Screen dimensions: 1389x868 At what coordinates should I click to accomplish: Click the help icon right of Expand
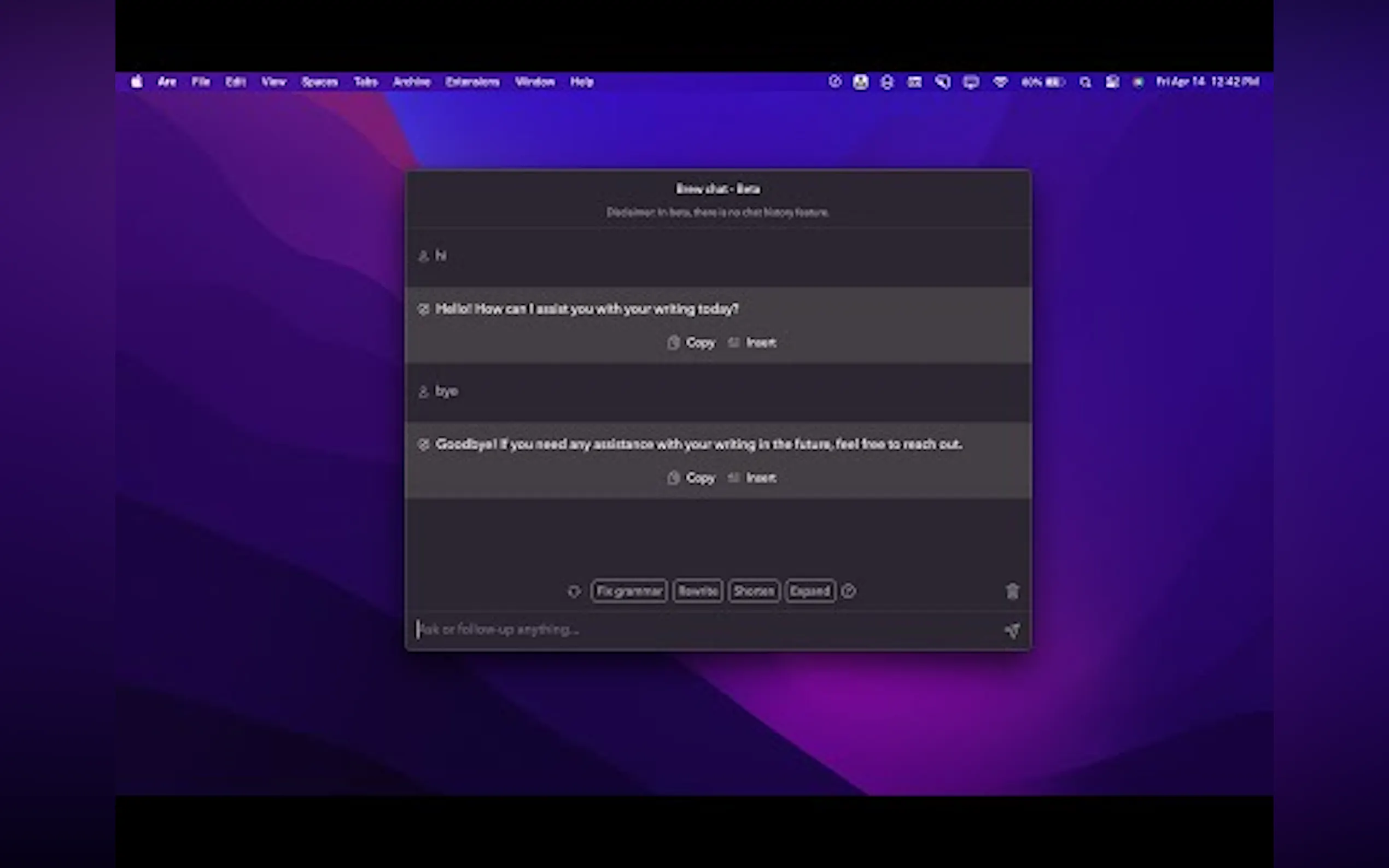849,591
